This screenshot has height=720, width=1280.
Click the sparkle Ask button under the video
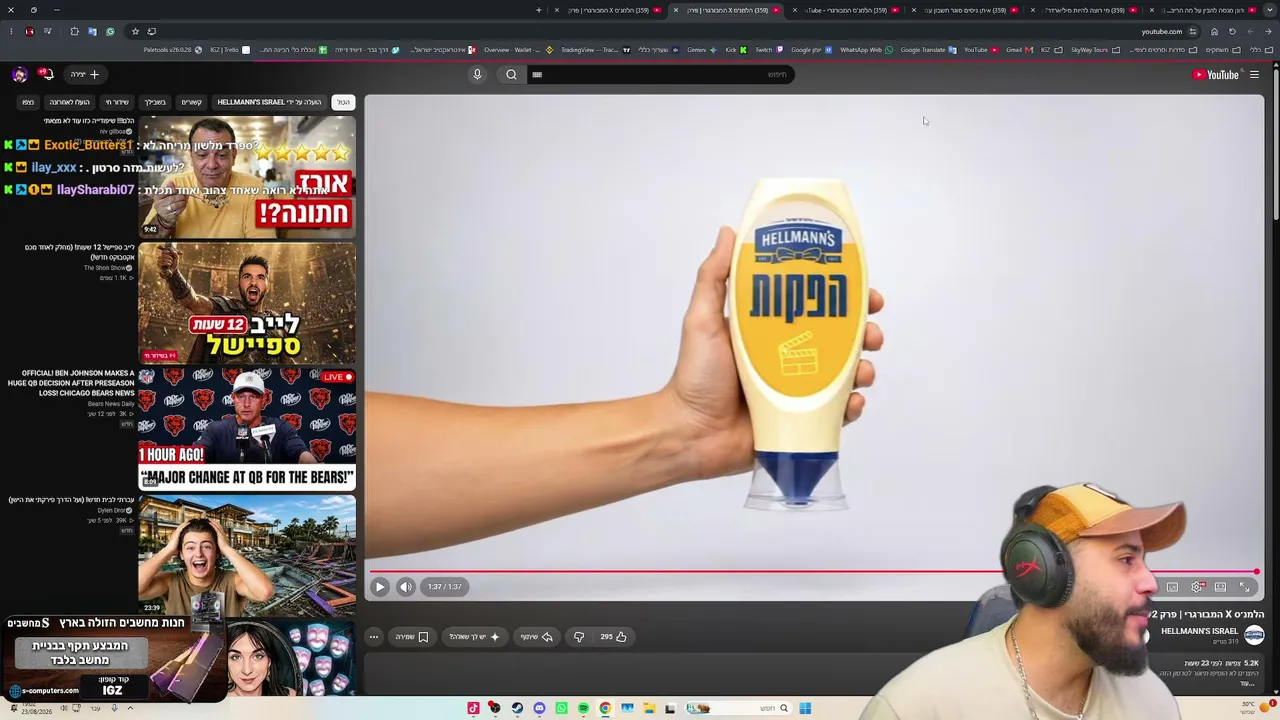[x=474, y=637]
